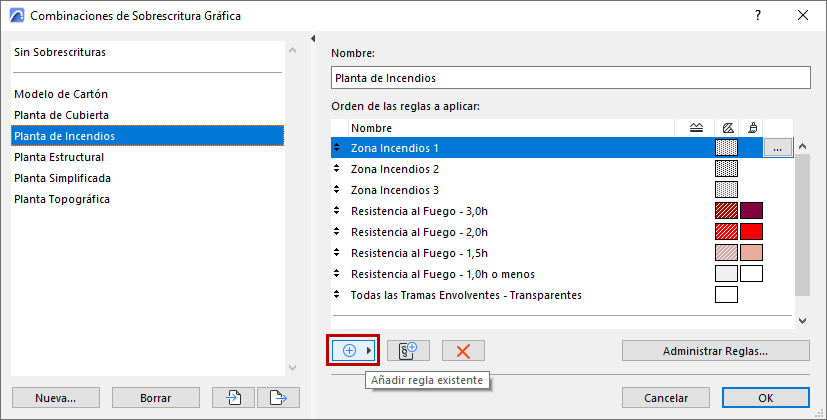
Task: Click the drag handle beside Zona Incendios 2
Action: [x=337, y=169]
